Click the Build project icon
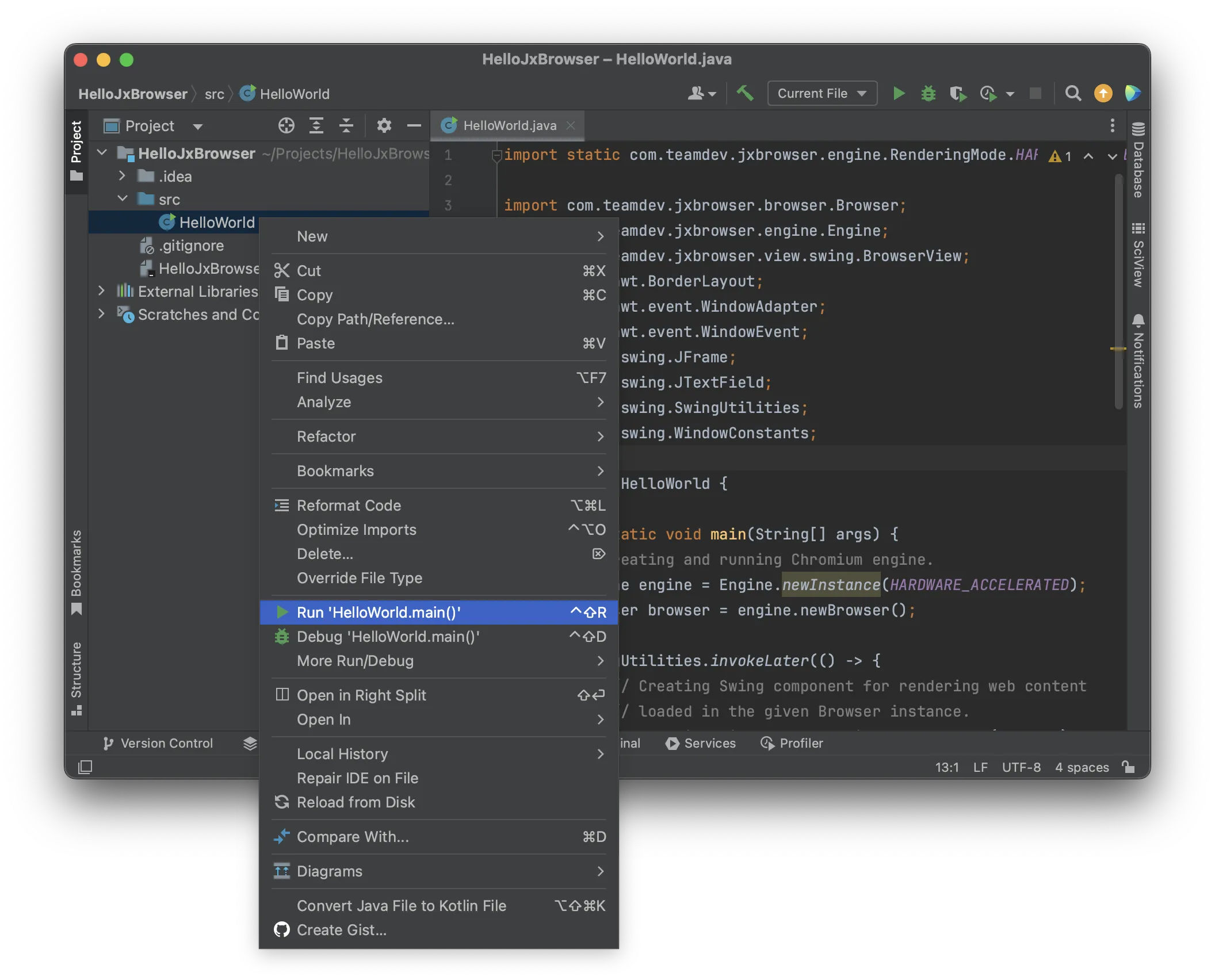 [x=744, y=92]
